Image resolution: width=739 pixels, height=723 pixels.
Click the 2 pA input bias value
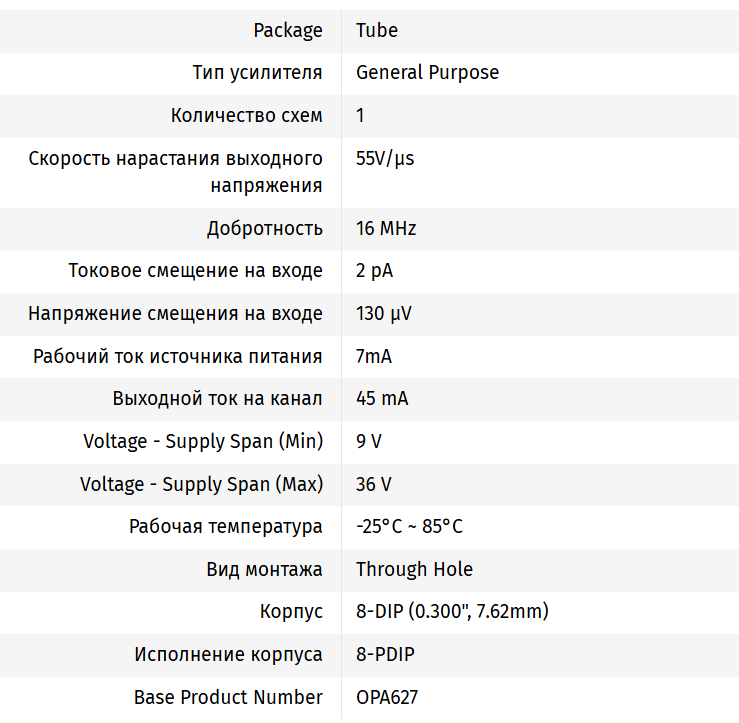coord(375,270)
